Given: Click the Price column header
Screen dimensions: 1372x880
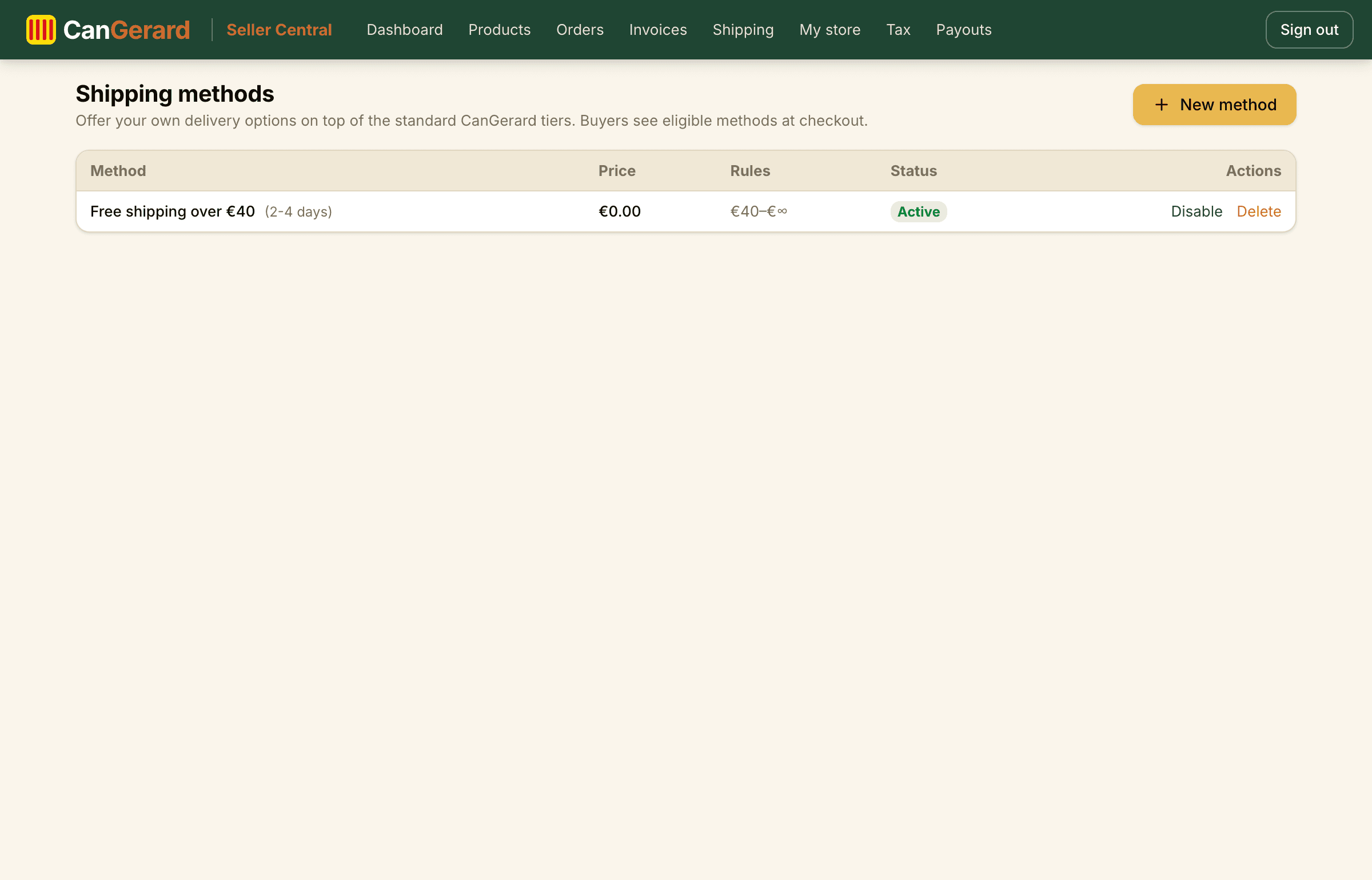Looking at the screenshot, I should 617,171.
